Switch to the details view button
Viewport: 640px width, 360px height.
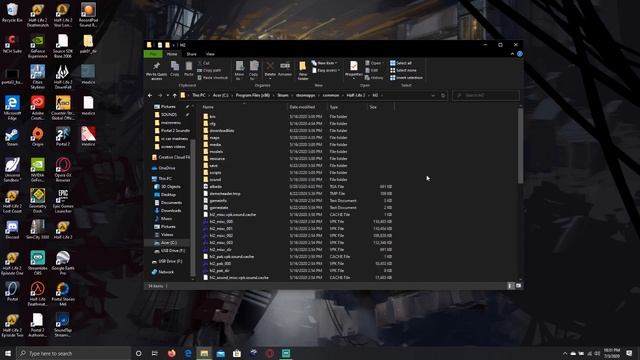tap(510, 286)
